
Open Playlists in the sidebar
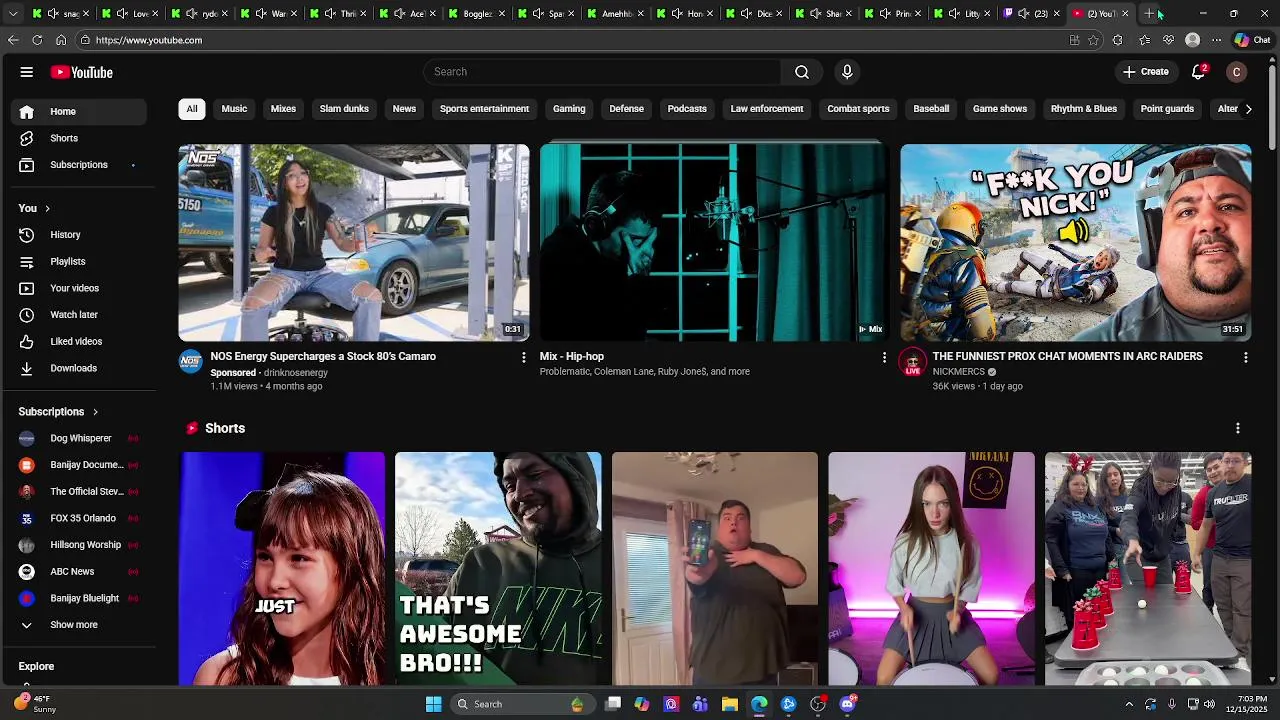click(80, 262)
